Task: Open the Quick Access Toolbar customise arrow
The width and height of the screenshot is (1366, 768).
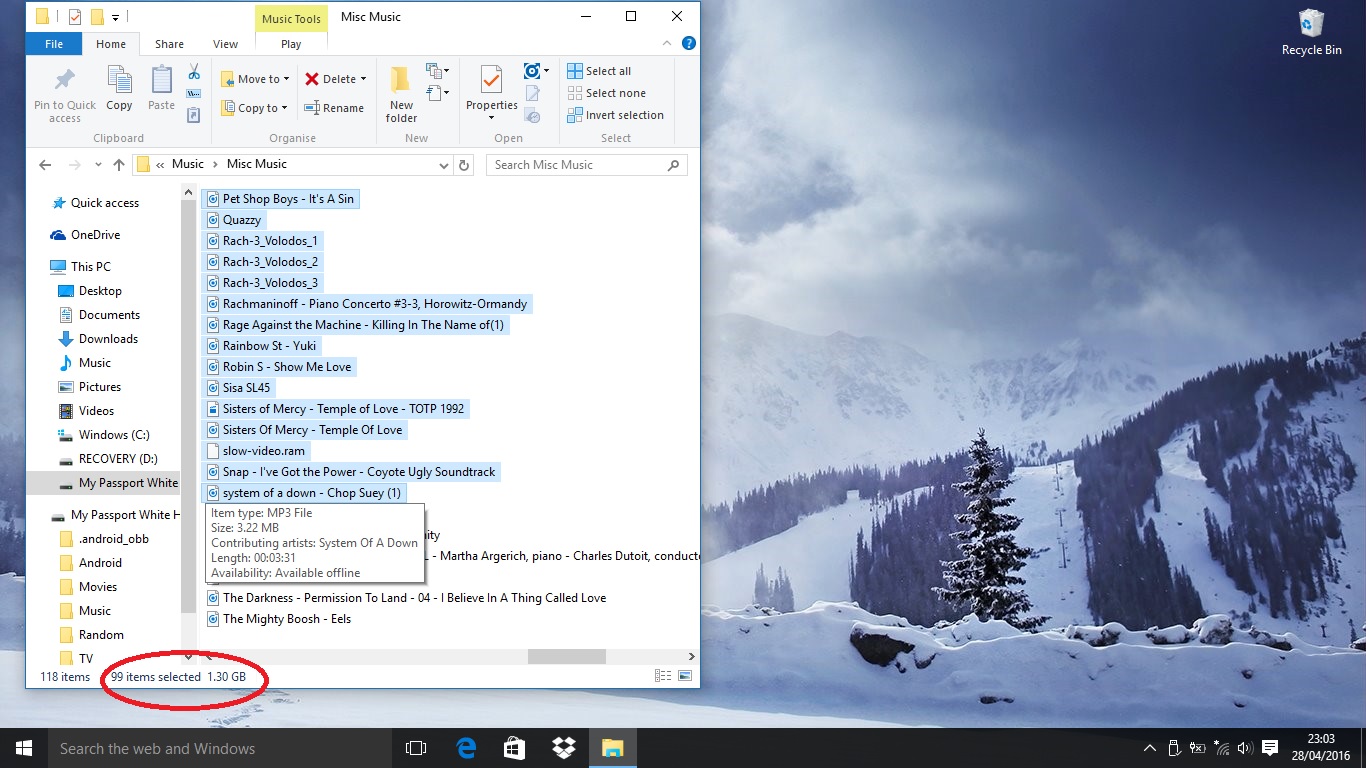Action: pos(115,17)
